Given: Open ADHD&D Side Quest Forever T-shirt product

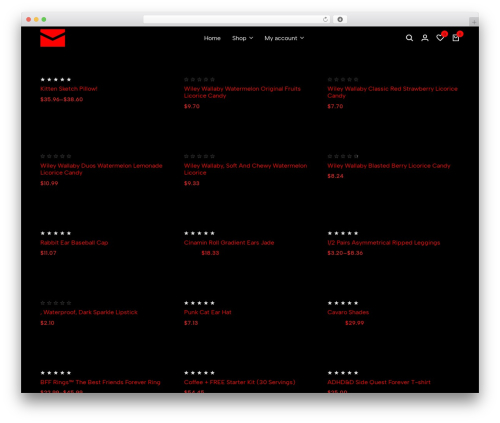Looking at the screenshot, I should (379, 382).
